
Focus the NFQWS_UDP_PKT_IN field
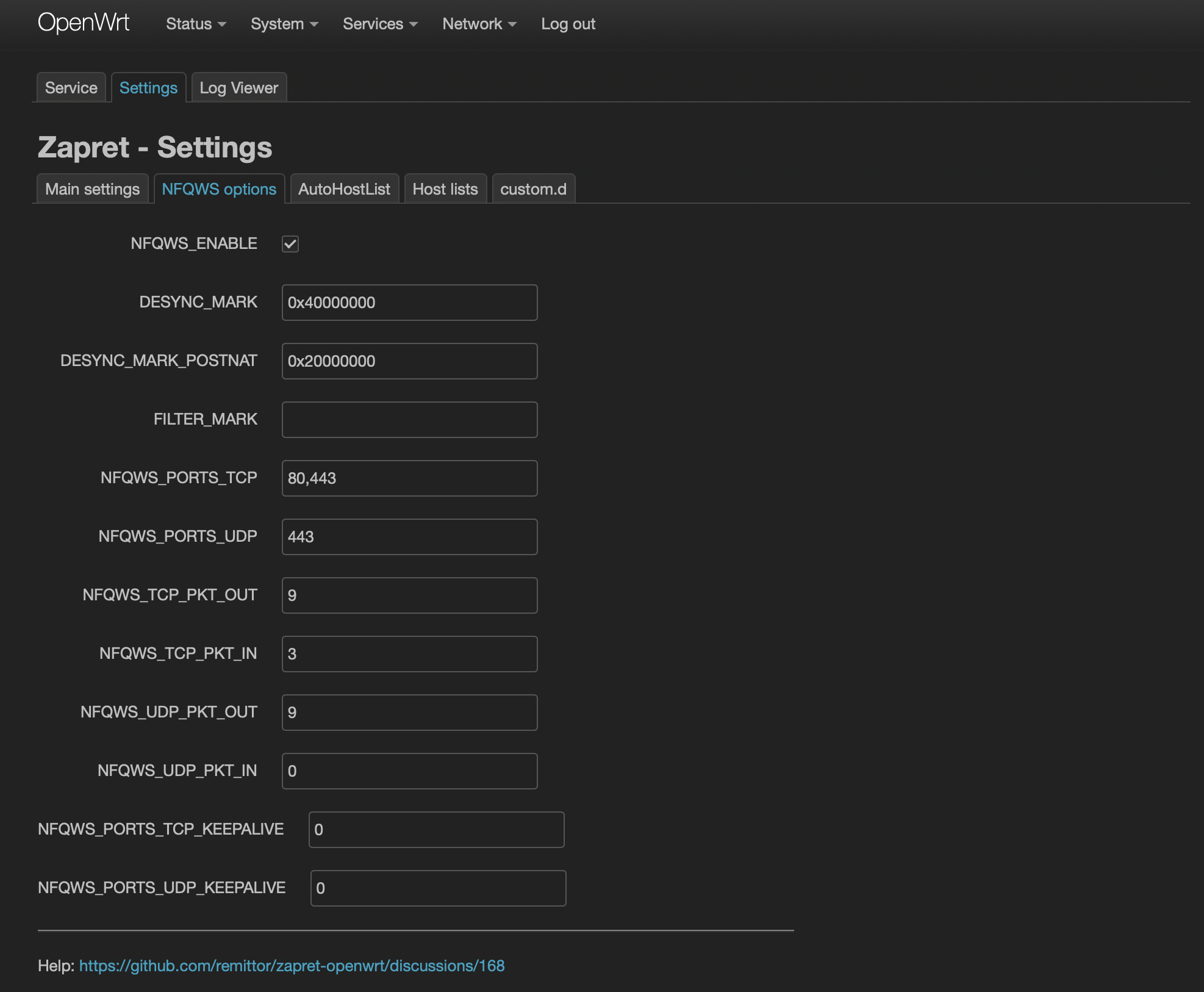[x=410, y=771]
